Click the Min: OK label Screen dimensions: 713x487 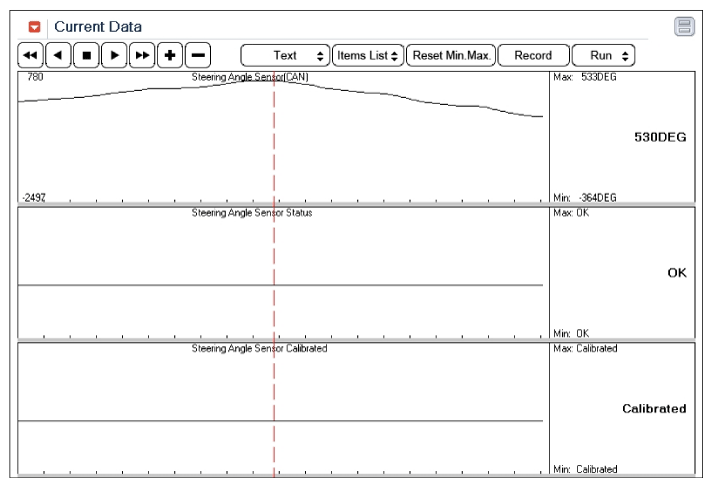[571, 334]
